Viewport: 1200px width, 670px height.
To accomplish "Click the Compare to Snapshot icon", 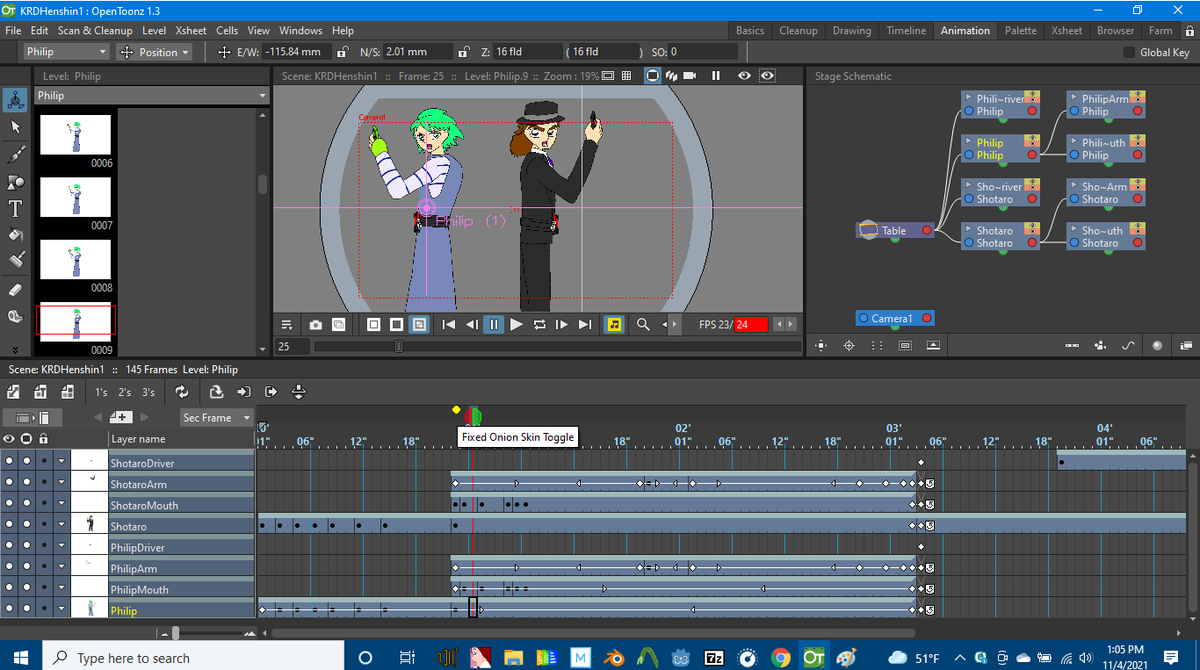I will [x=339, y=325].
